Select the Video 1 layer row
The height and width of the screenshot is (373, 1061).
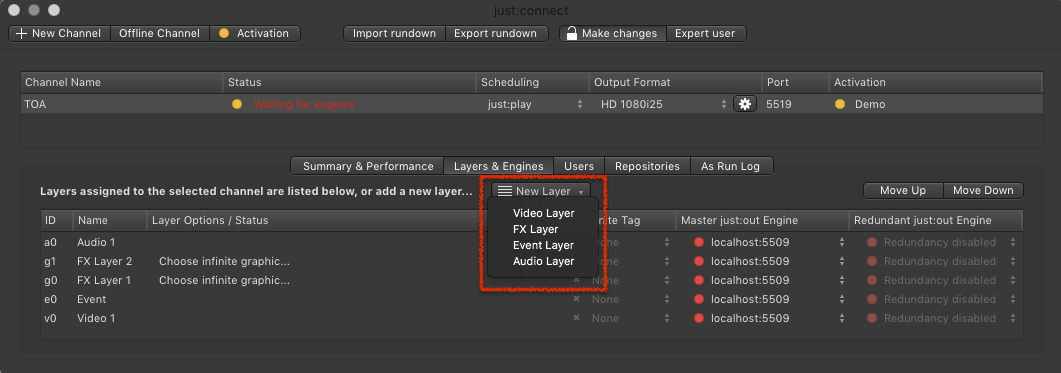coord(532,318)
